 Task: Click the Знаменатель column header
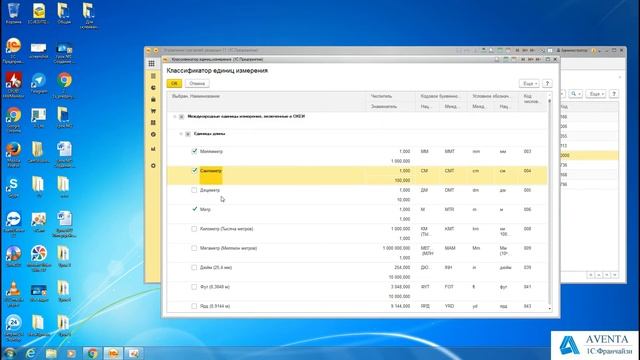(x=384, y=107)
